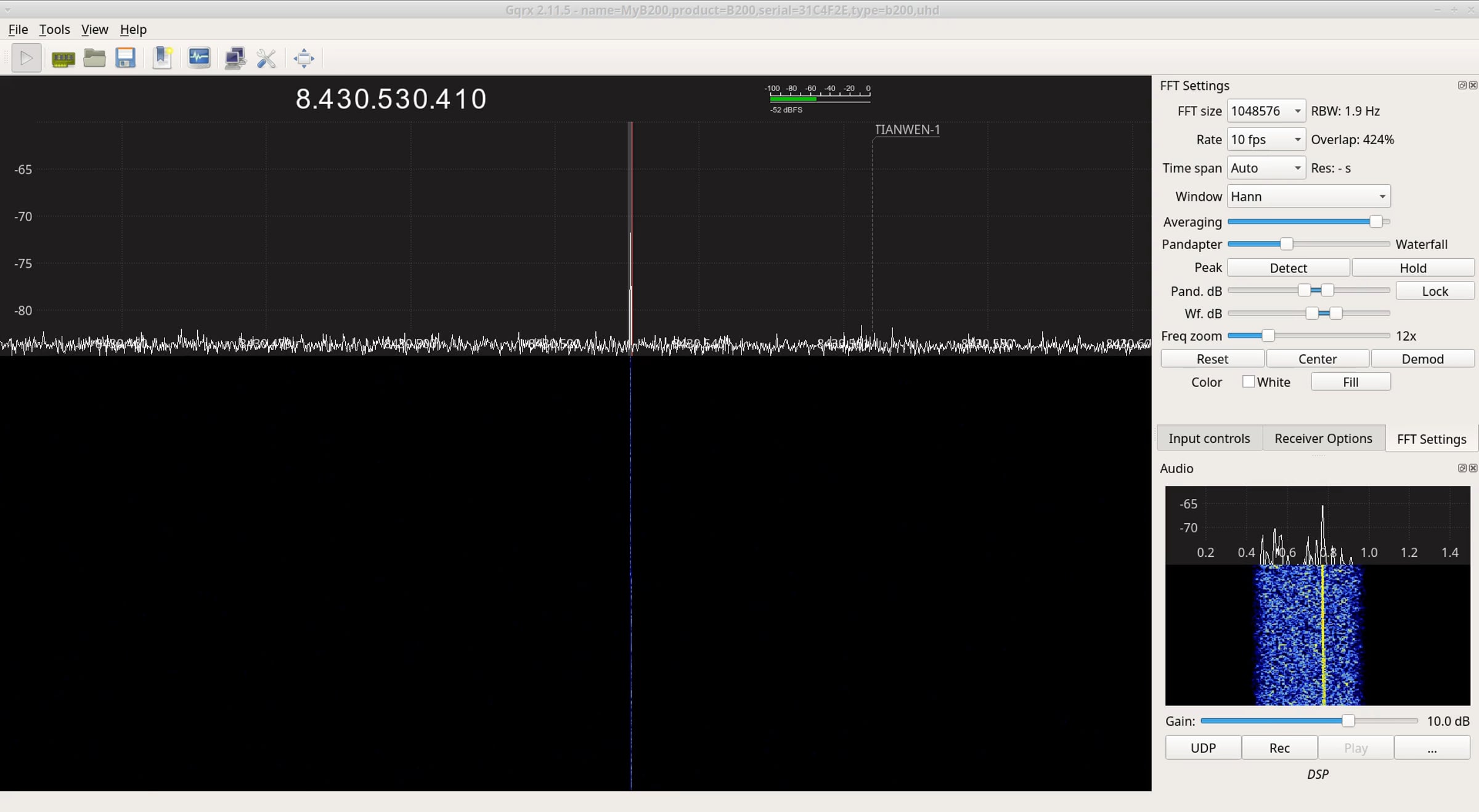Screen dimensions: 1479x812
Task: Toggle the White color checkbox
Action: (x=1248, y=381)
